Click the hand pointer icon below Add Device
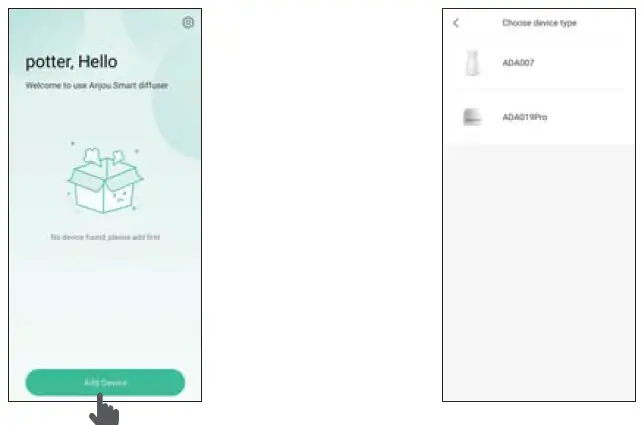Screen dimensions: 642x425 coord(104,410)
